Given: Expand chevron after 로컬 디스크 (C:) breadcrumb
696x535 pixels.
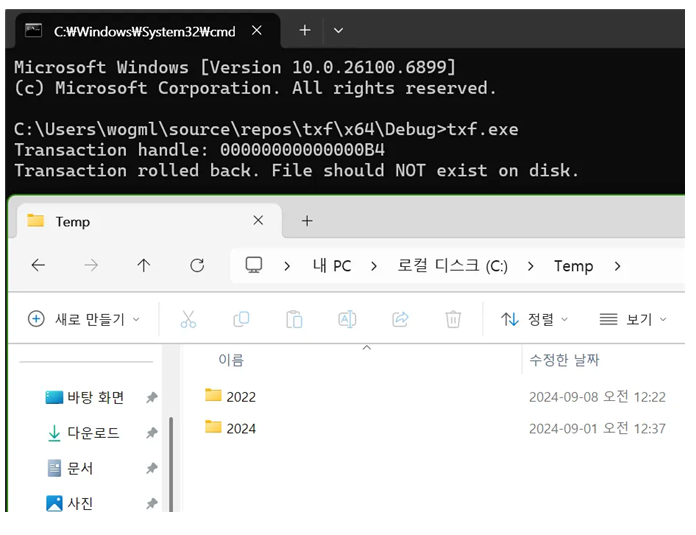Looking at the screenshot, I should click(530, 266).
